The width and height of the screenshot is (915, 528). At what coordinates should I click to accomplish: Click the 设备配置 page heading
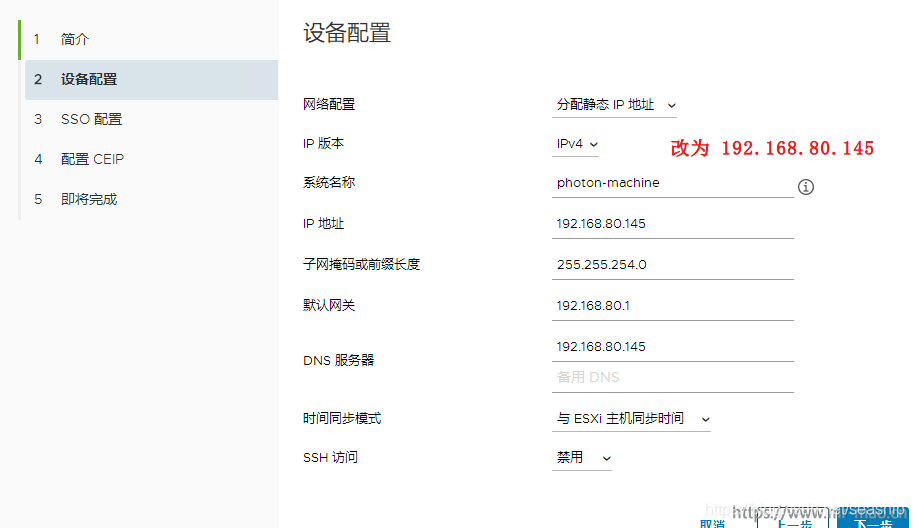coord(347,33)
